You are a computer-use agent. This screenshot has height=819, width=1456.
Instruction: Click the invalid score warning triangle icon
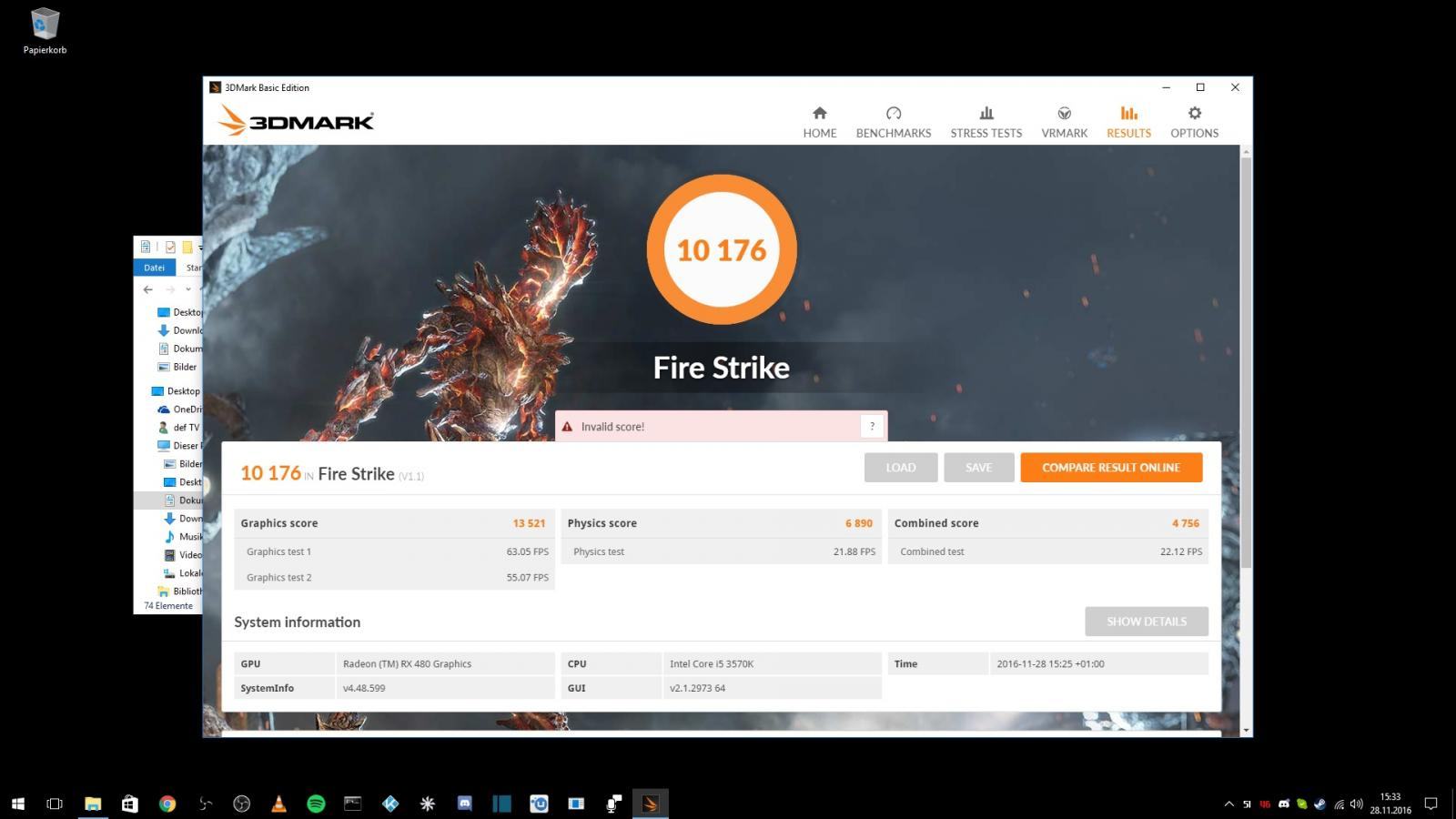[x=567, y=426]
